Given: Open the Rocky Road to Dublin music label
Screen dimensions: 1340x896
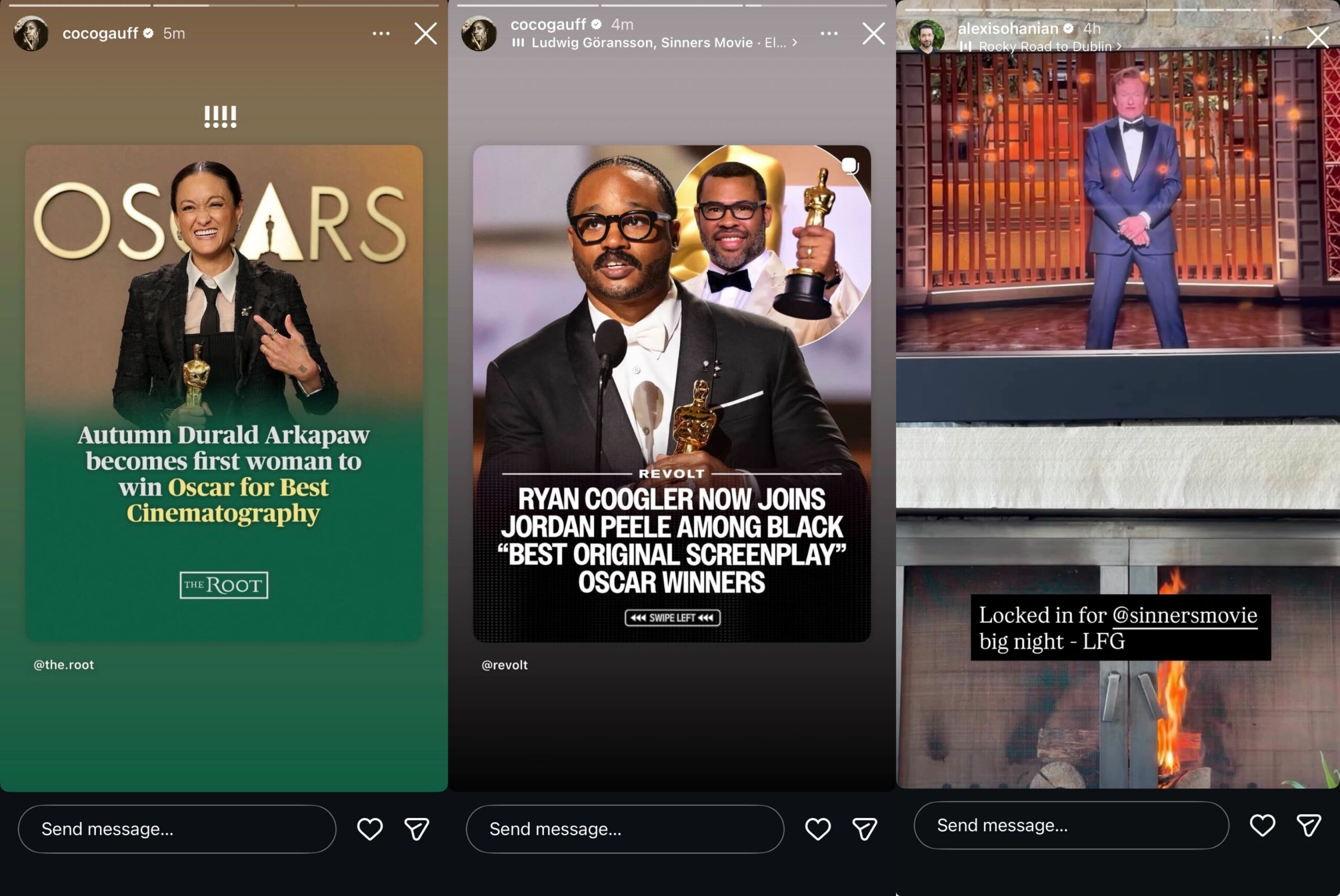Looking at the screenshot, I should click(1045, 46).
